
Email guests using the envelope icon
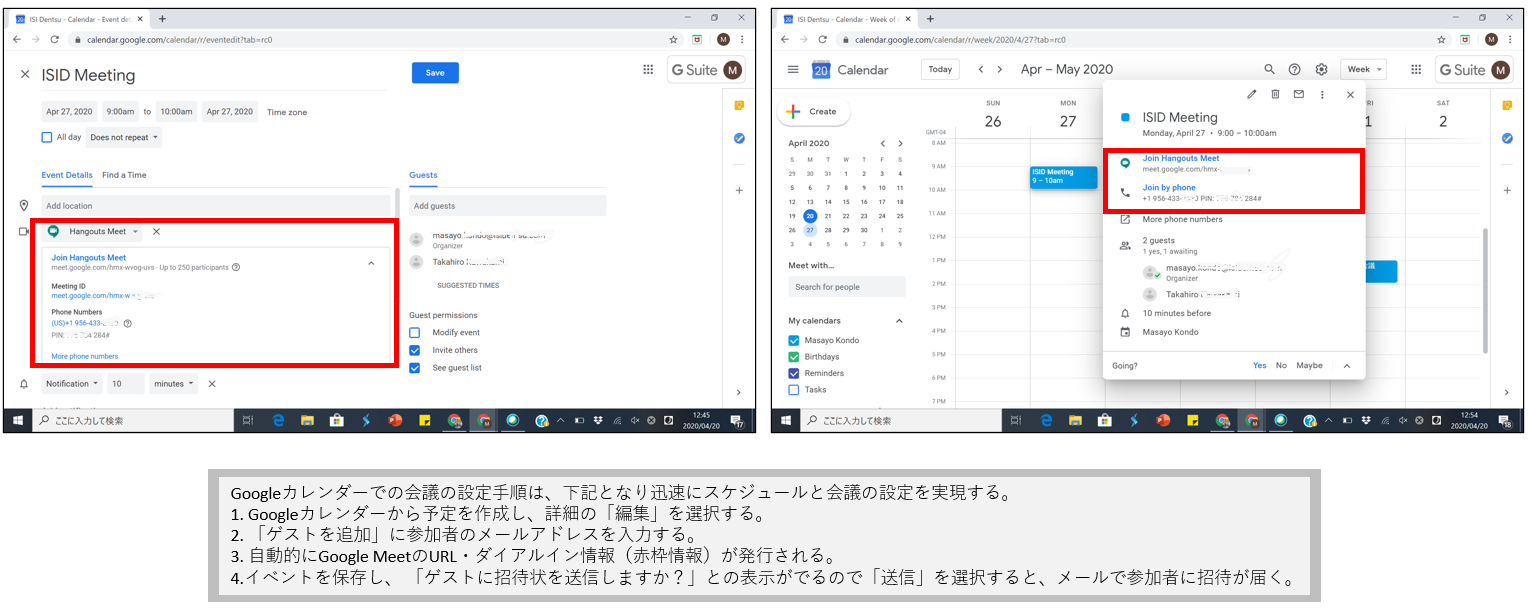[x=1299, y=94]
